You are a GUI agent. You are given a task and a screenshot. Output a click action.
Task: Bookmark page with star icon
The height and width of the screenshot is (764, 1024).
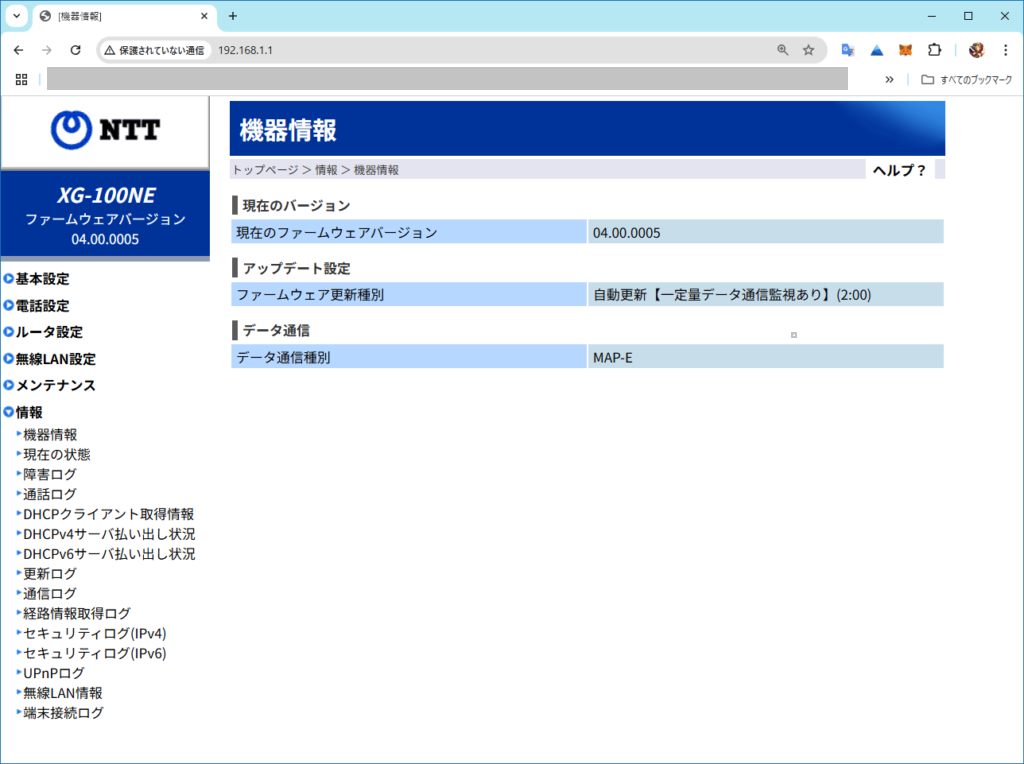coord(808,50)
